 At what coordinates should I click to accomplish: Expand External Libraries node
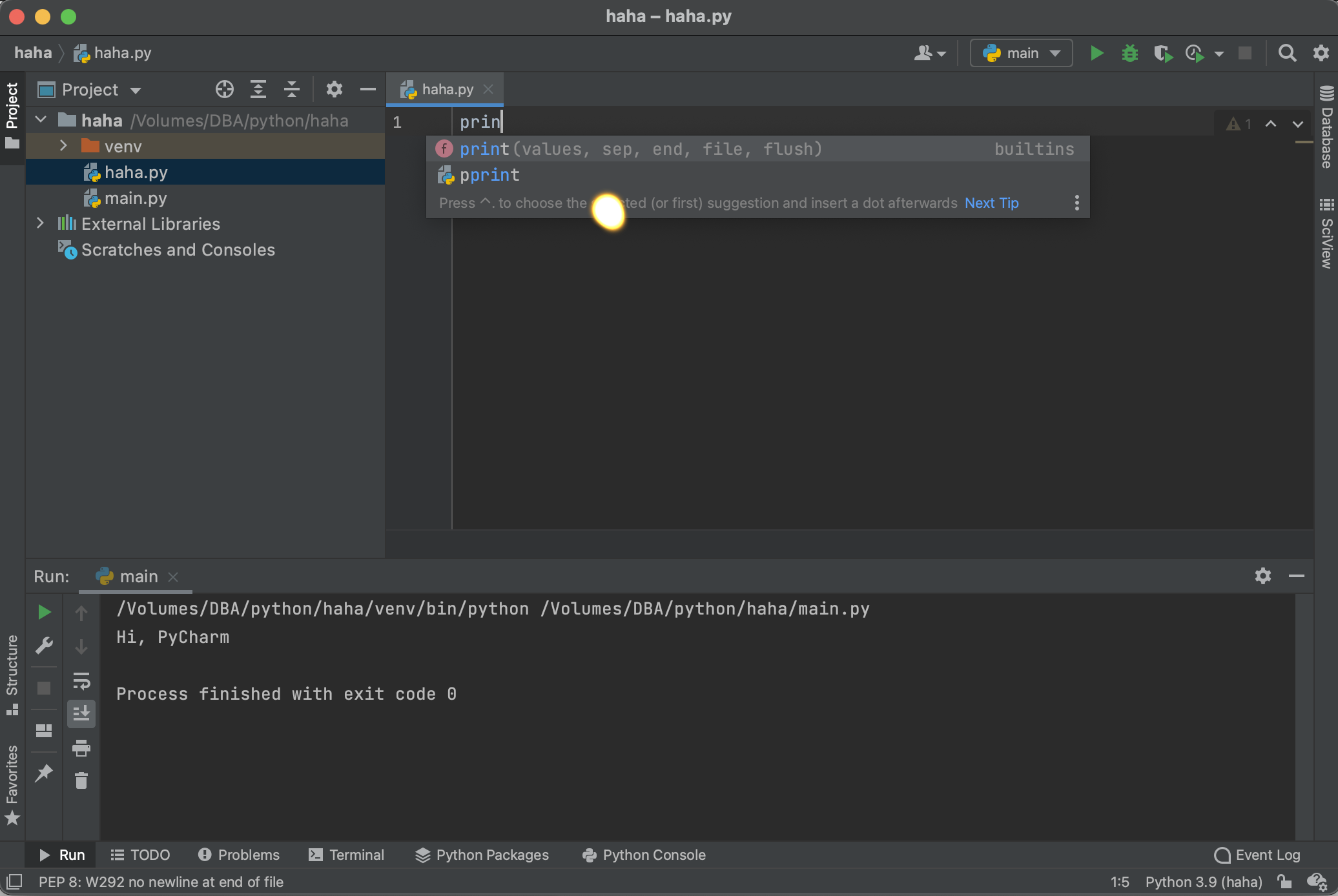coord(41,223)
